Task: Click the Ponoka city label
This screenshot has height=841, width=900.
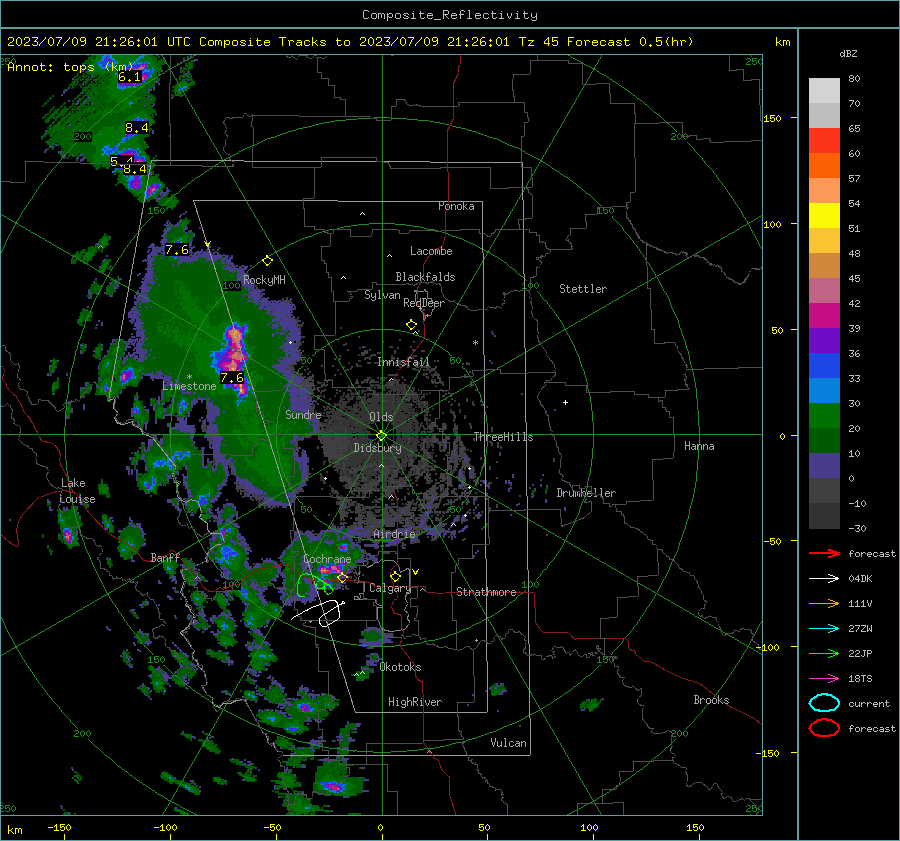Action: tap(456, 206)
